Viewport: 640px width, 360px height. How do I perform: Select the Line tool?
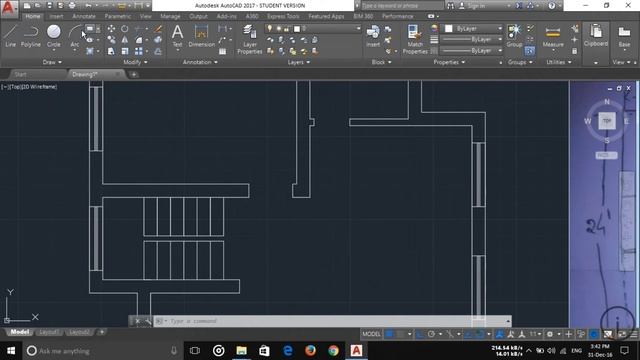(11, 36)
